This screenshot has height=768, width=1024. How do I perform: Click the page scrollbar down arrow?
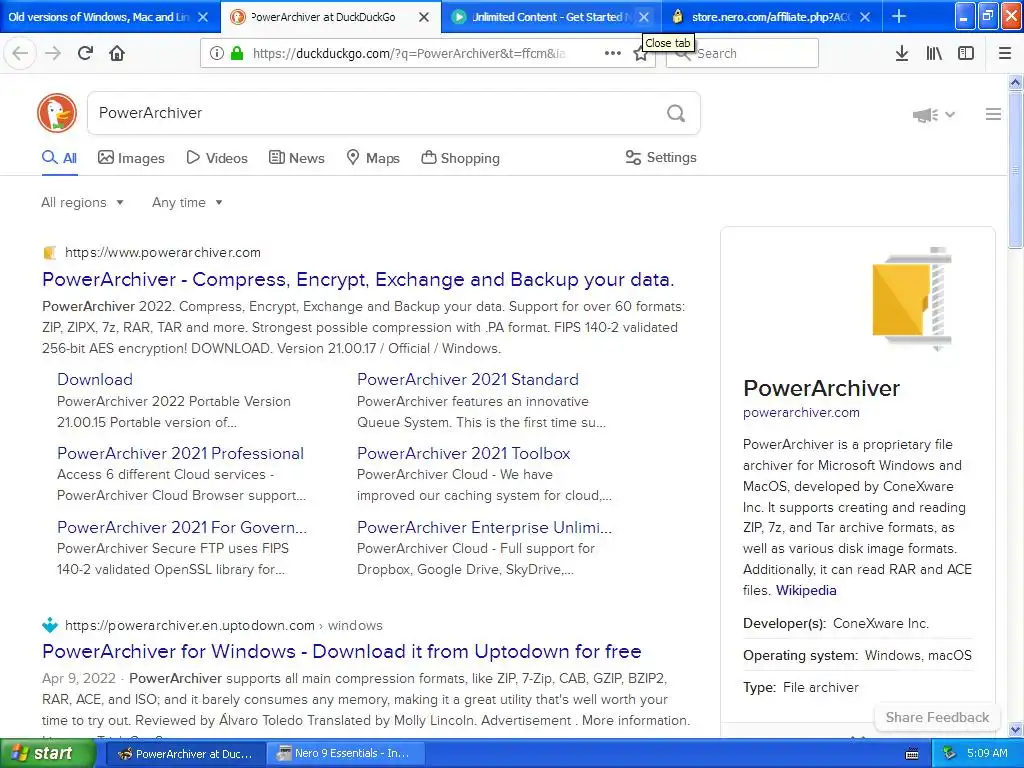click(x=1016, y=729)
